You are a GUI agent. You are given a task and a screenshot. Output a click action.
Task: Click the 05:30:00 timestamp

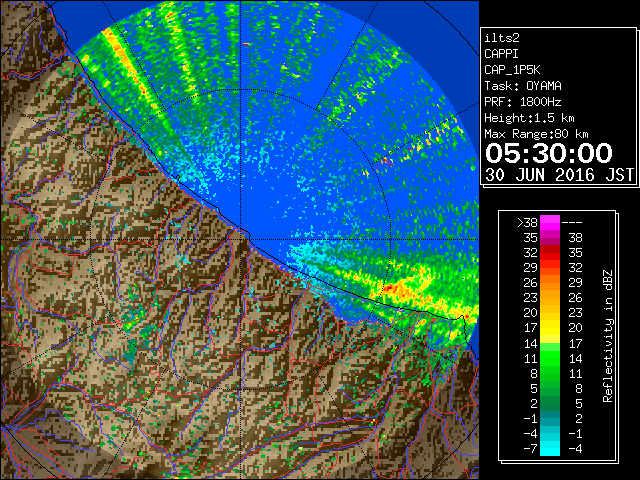point(549,153)
